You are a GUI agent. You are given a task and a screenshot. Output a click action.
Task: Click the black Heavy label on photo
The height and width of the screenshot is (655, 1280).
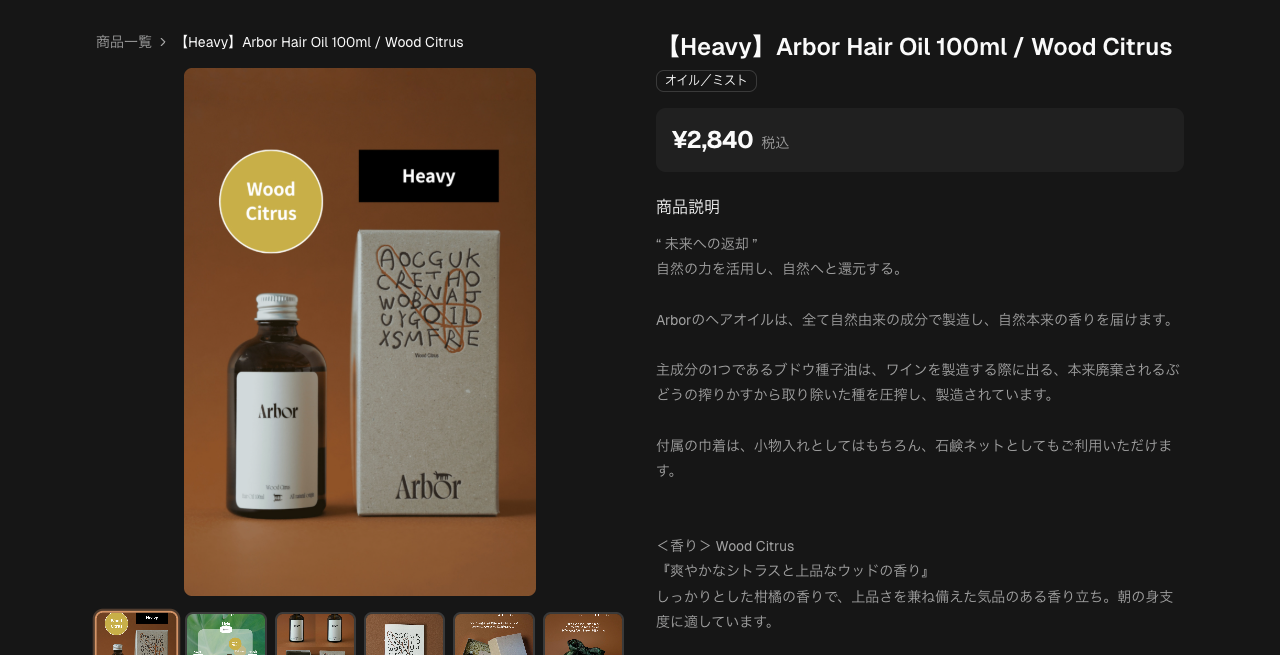[429, 176]
